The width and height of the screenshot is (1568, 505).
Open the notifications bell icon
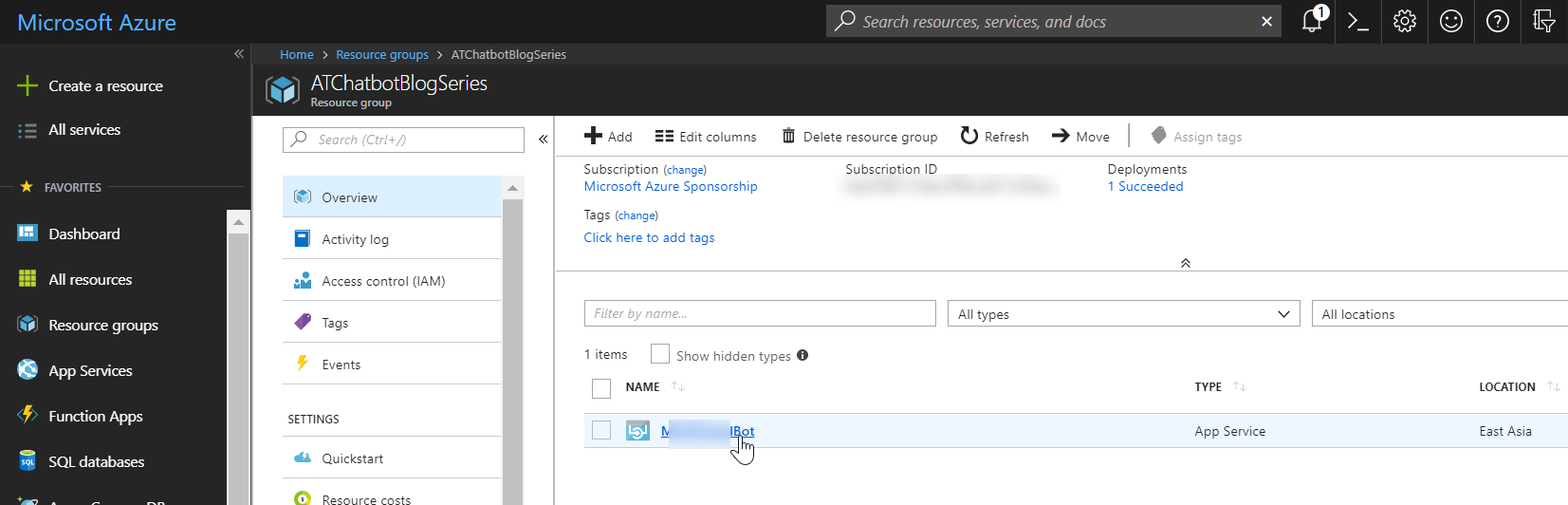tap(1312, 21)
